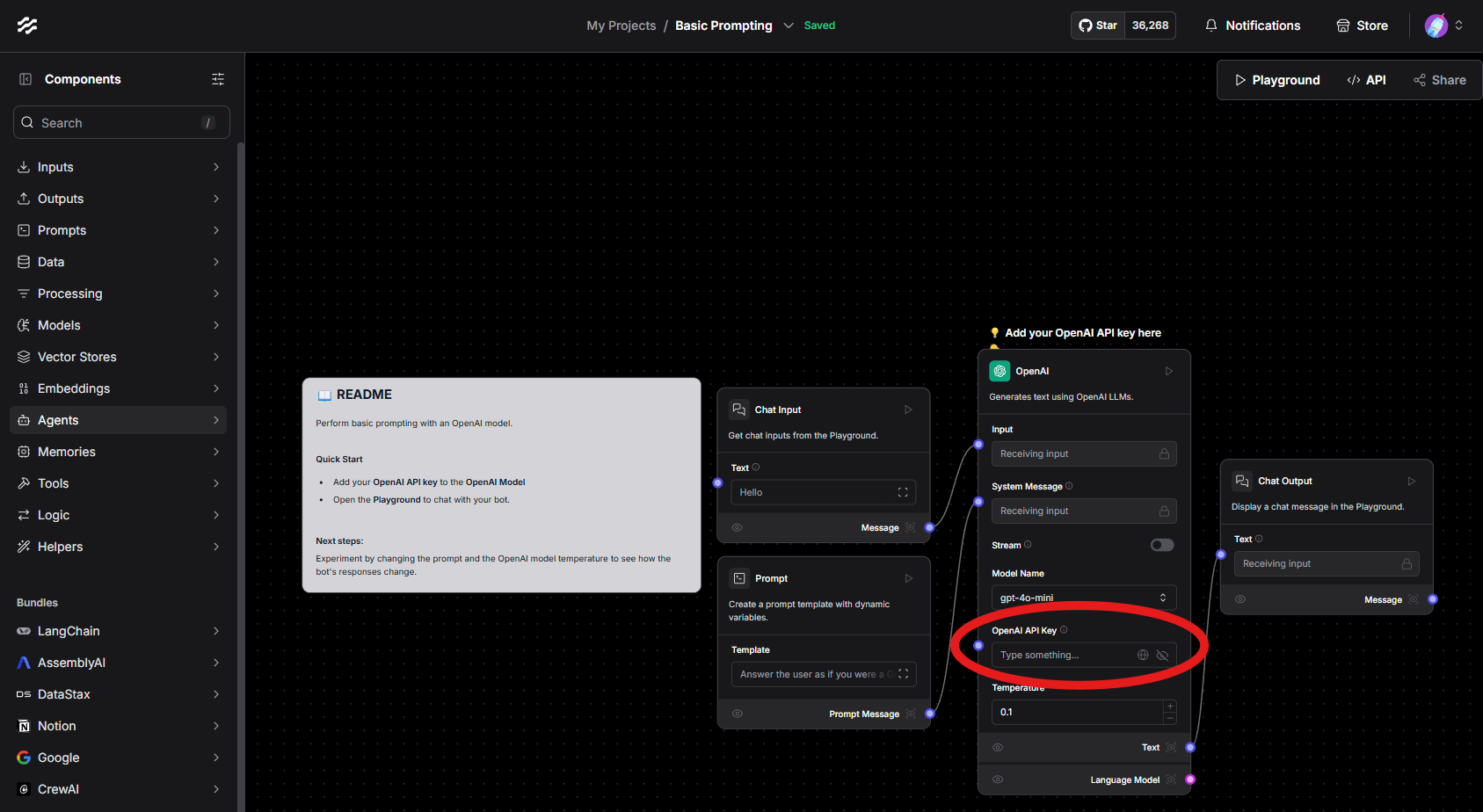Expand the Models category chevron

[x=216, y=325]
